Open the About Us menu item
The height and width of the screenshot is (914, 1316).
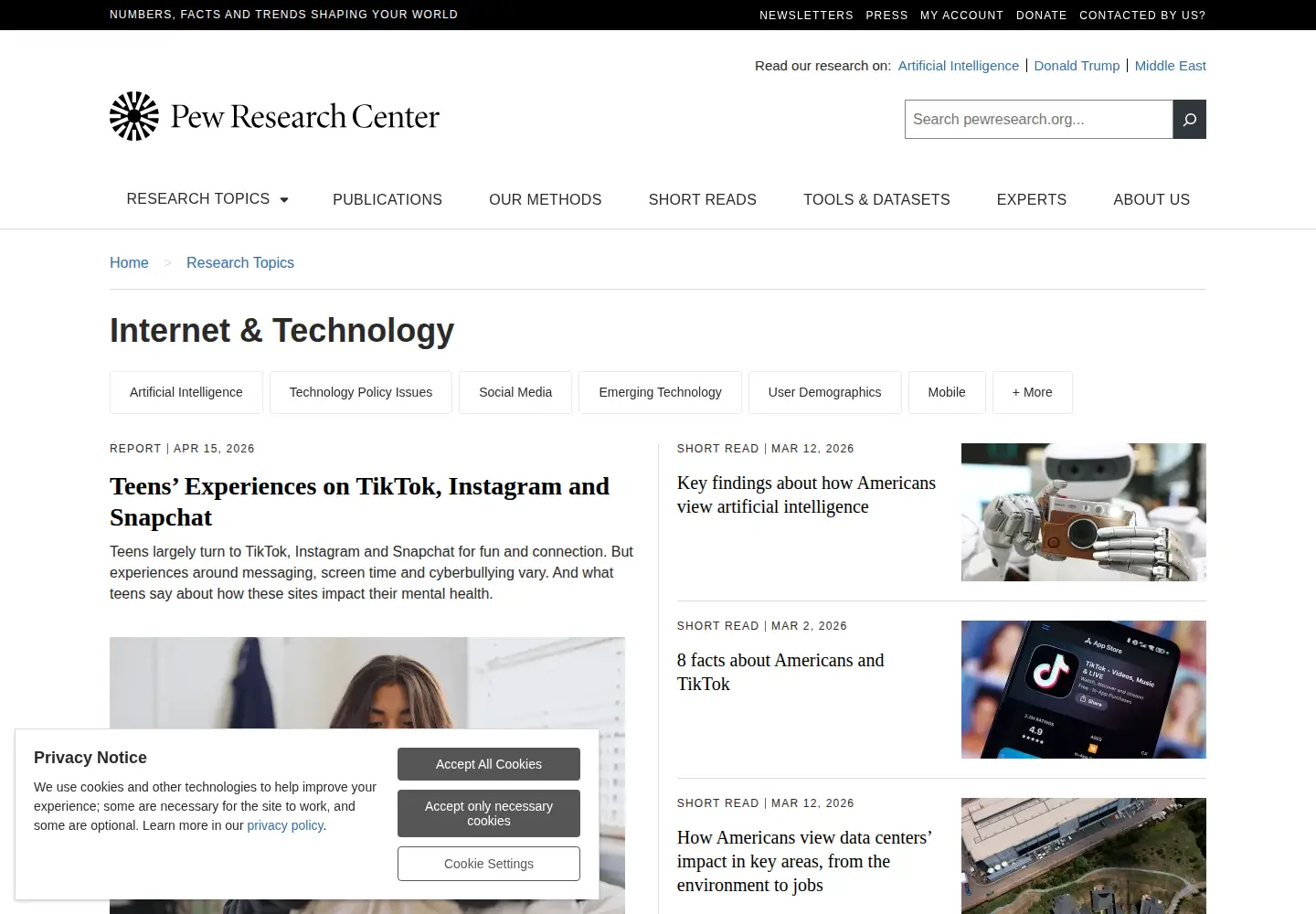1151,199
